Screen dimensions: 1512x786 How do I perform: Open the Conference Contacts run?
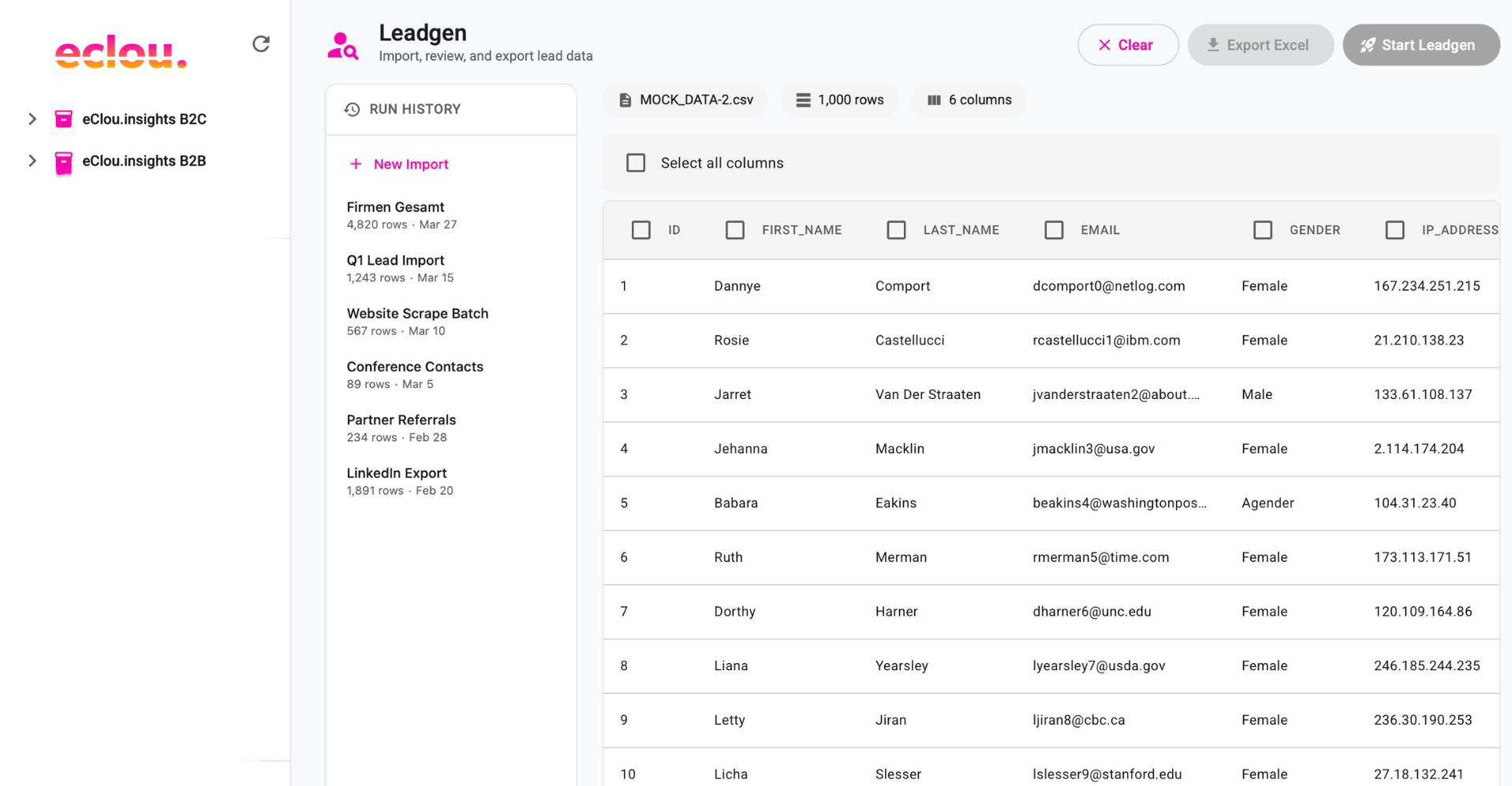[451, 374]
